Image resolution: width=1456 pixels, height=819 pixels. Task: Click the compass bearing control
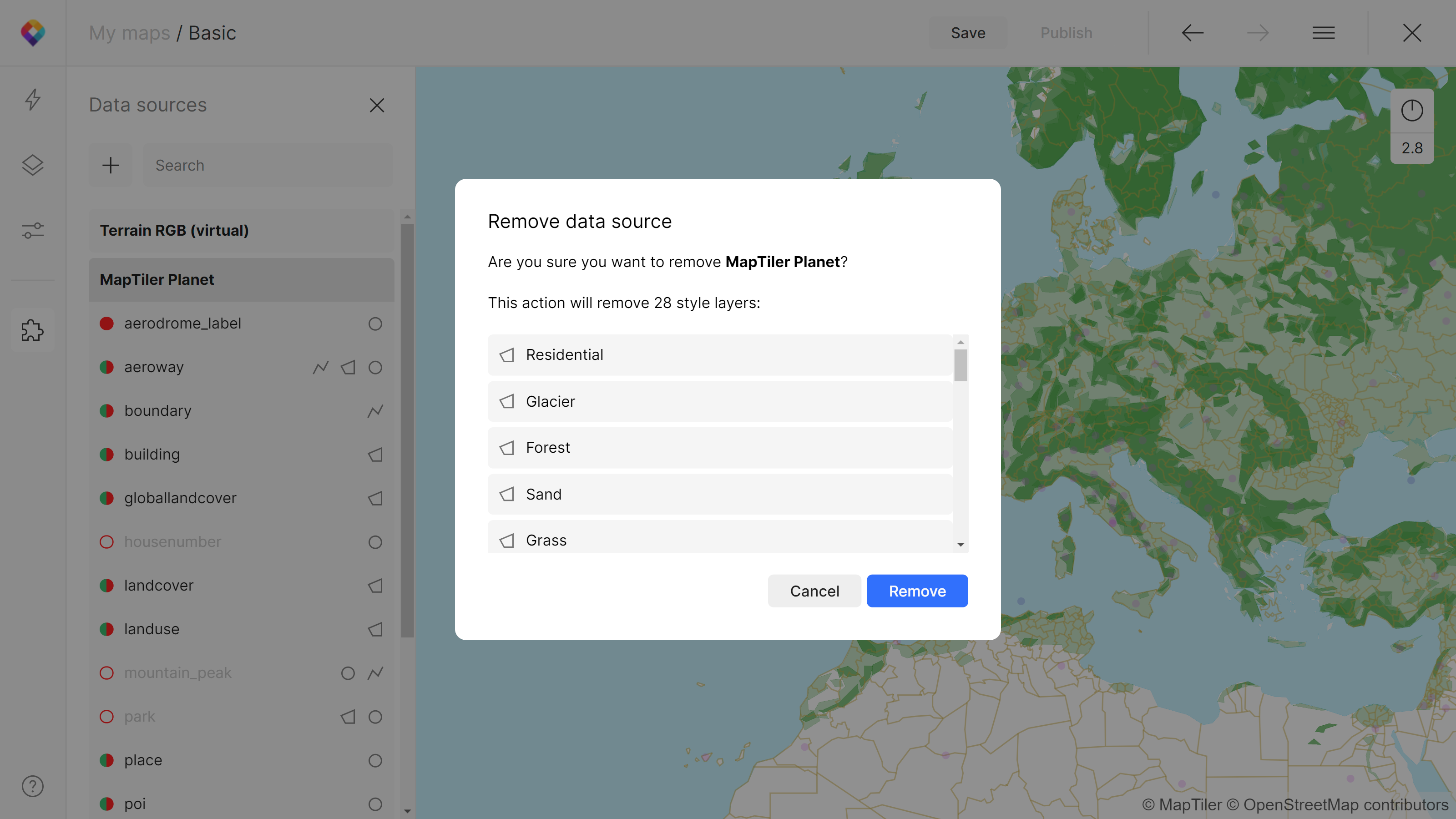(x=1411, y=111)
